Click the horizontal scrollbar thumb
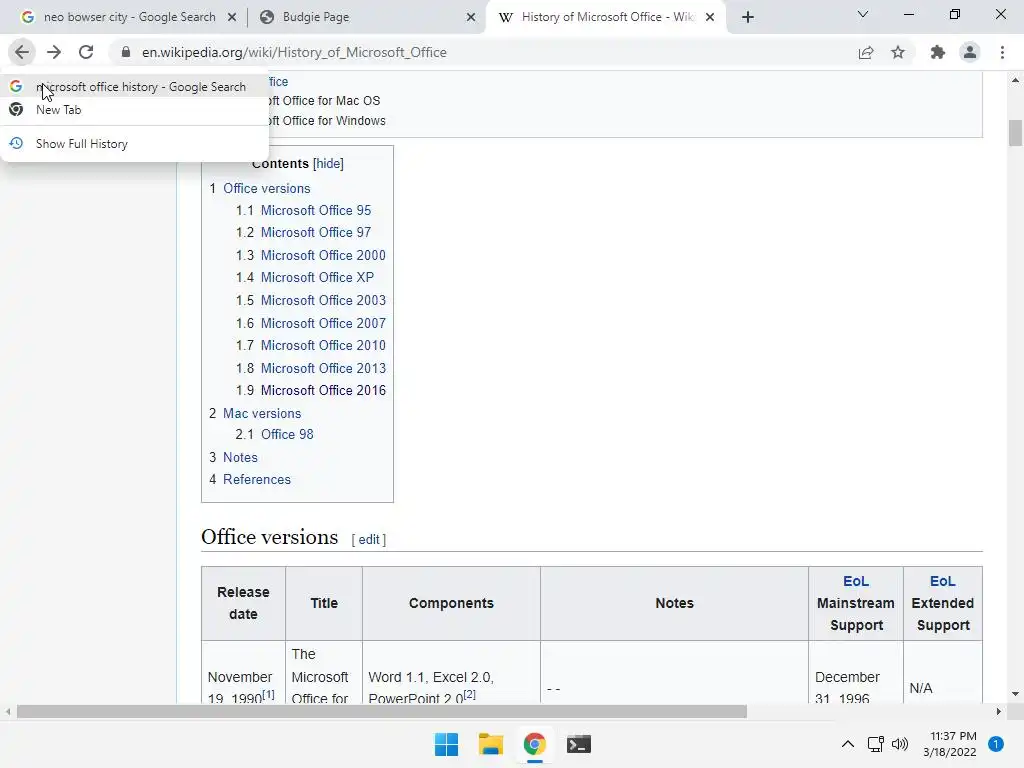The width and height of the screenshot is (1024, 768). [381, 711]
